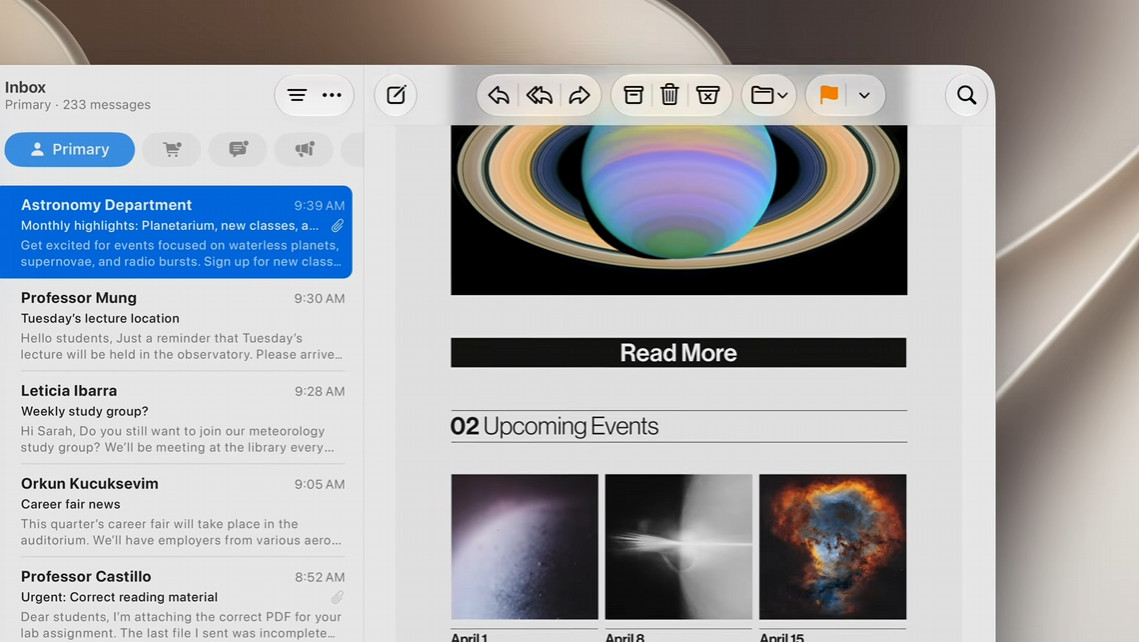Screen dimensions: 1139x642
Task: Toggle the orange flag on message
Action: coord(829,95)
